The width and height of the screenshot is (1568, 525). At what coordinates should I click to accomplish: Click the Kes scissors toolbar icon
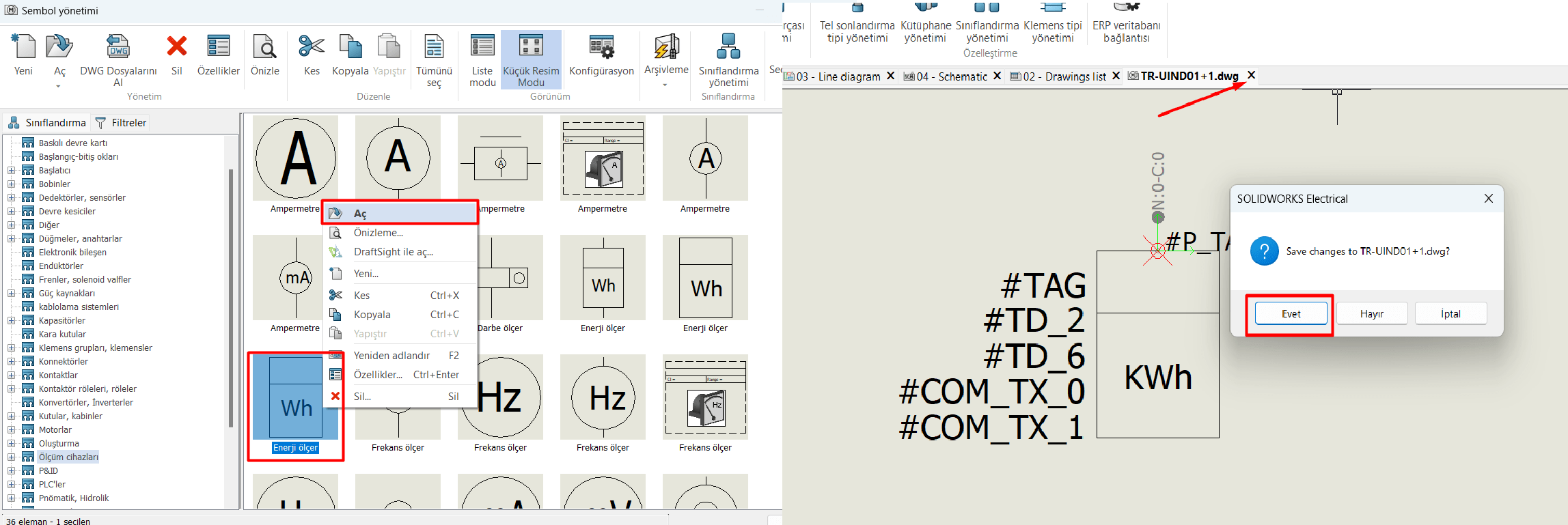coord(312,46)
